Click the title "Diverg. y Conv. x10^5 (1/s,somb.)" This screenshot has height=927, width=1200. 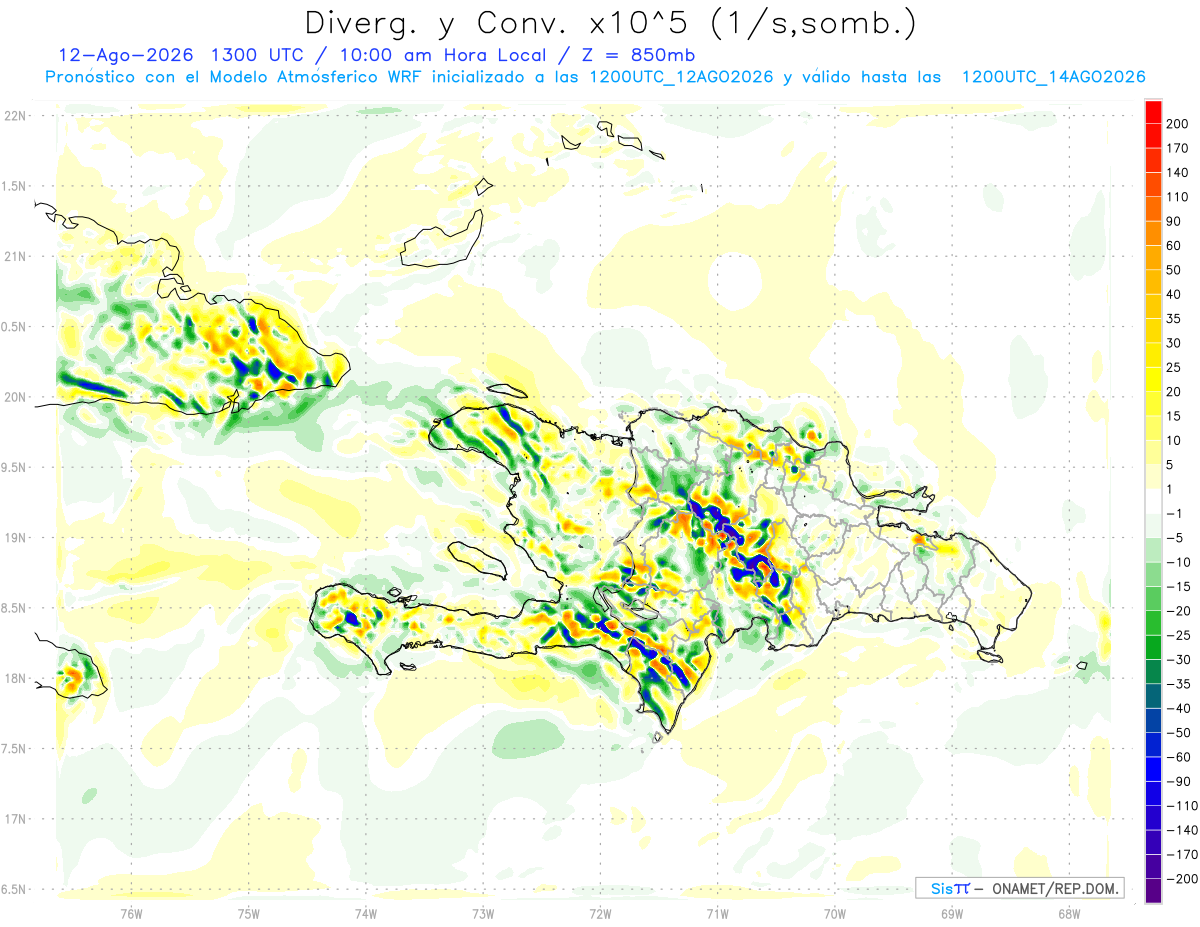[x=610, y=22]
